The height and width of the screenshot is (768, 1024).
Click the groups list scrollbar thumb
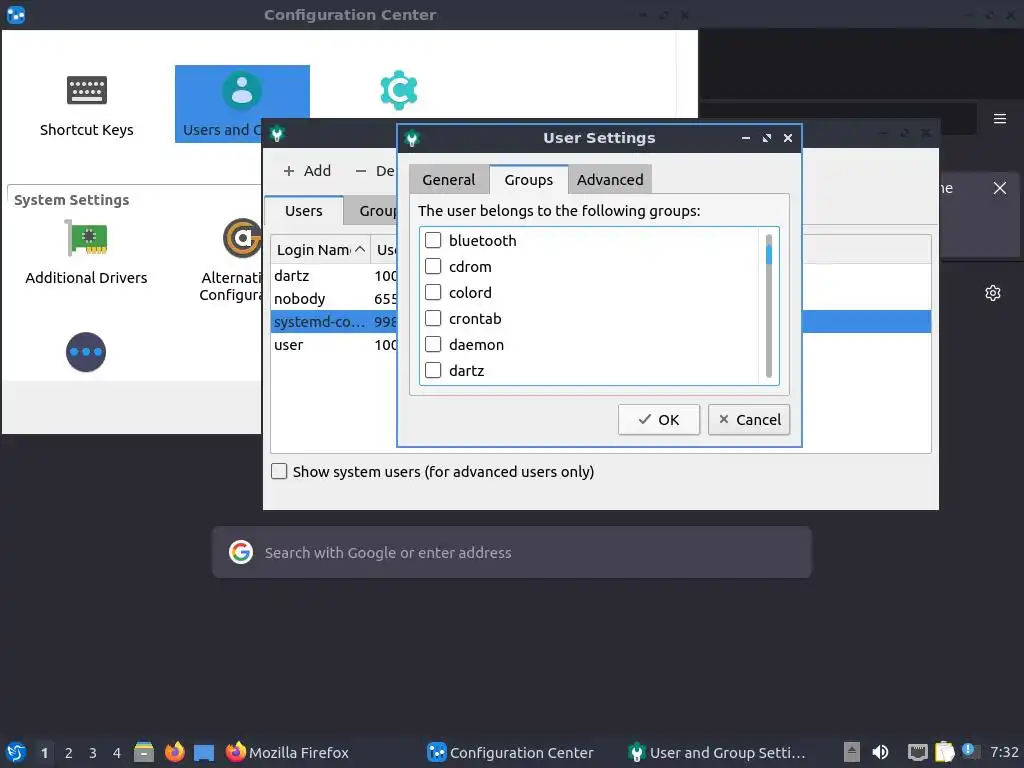tap(769, 255)
